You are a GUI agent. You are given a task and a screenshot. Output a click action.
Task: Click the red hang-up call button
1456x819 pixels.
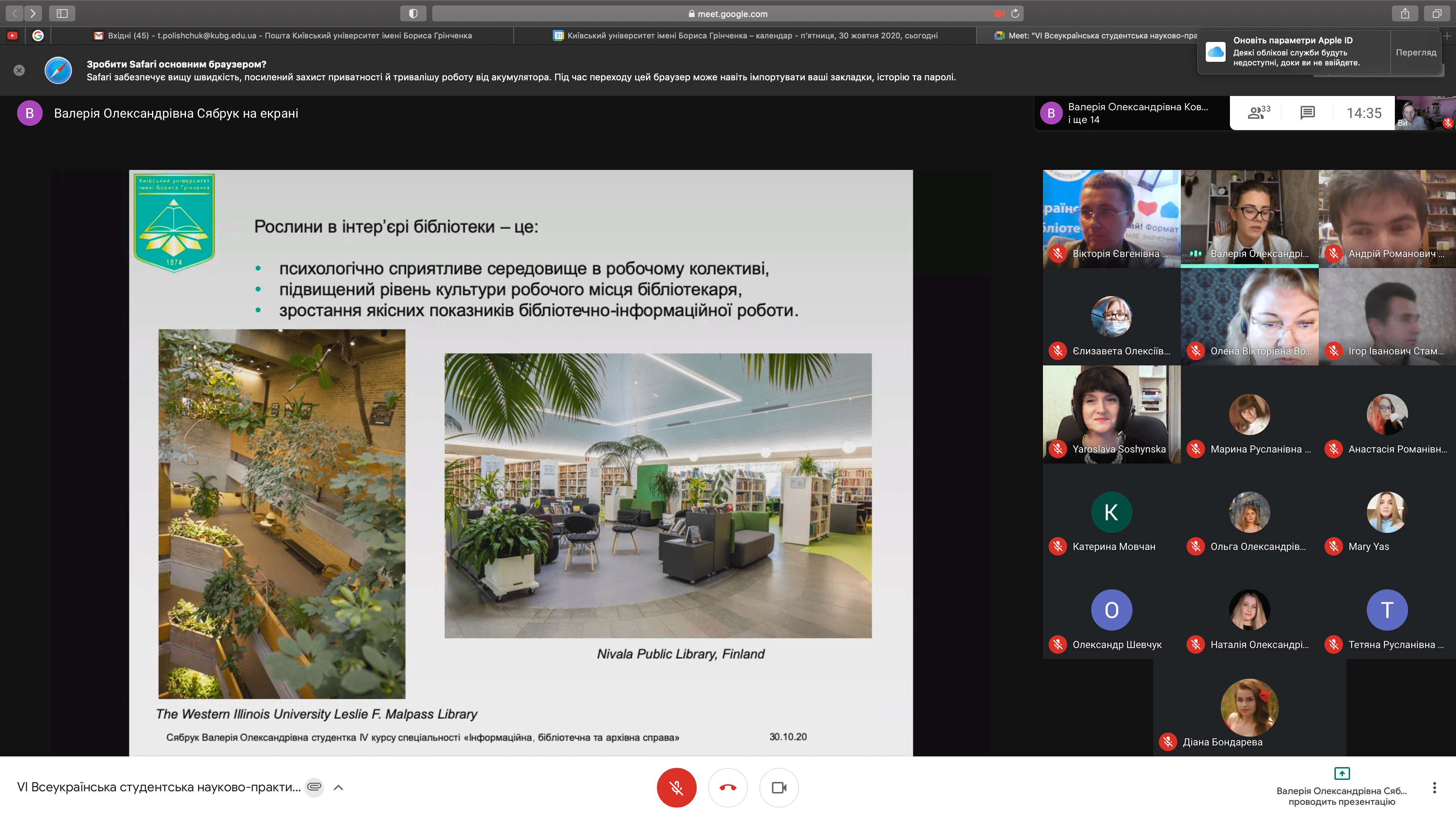[727, 787]
